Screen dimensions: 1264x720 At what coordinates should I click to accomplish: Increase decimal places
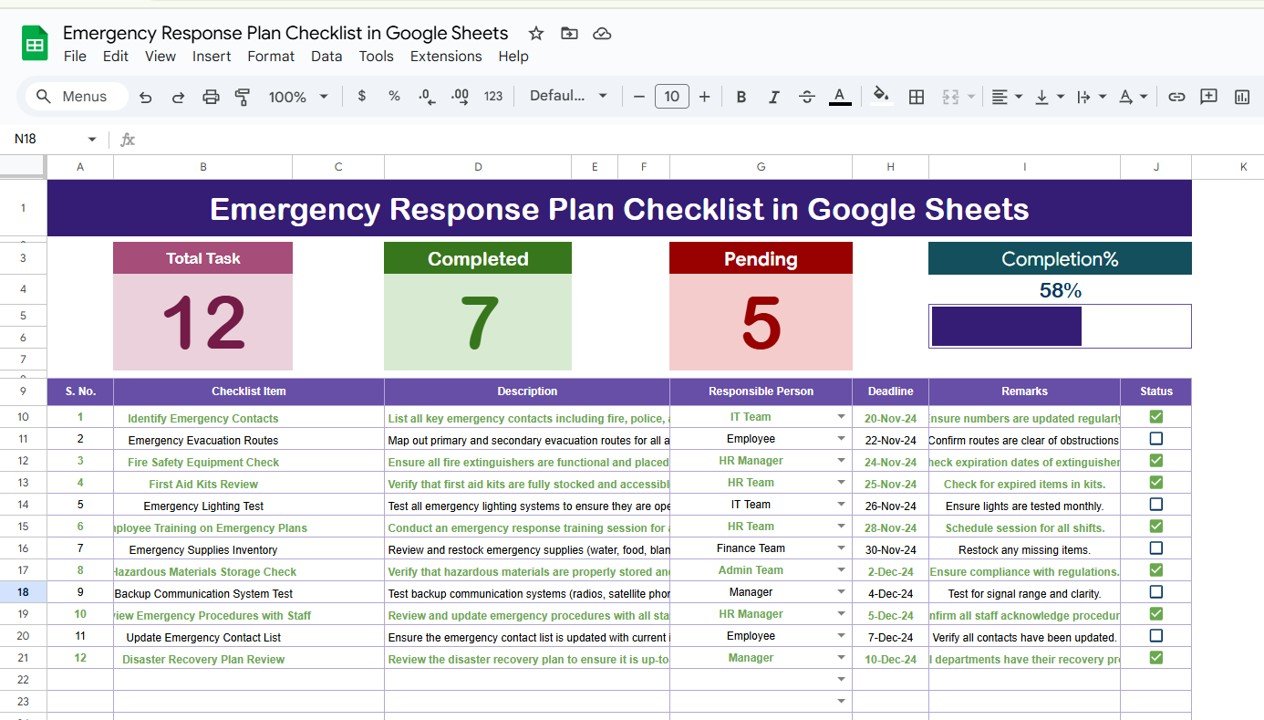click(460, 96)
